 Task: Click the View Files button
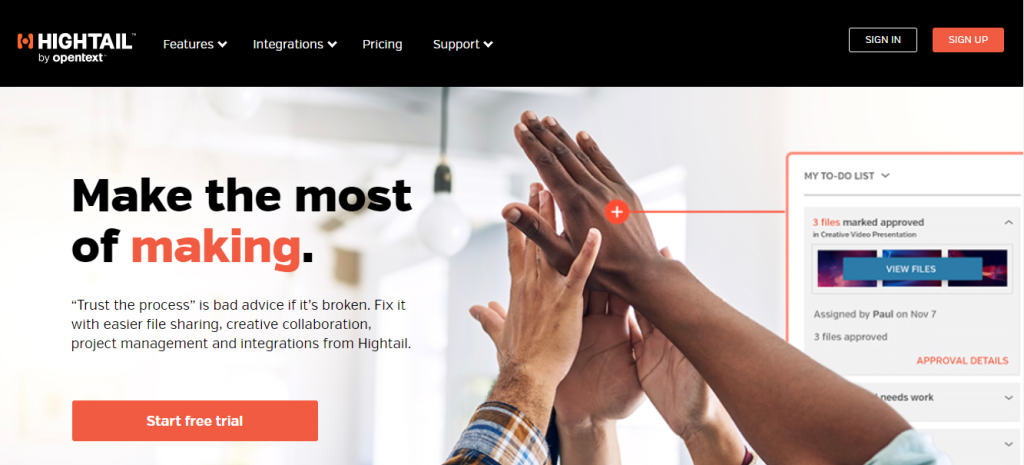pyautogui.click(x=910, y=269)
